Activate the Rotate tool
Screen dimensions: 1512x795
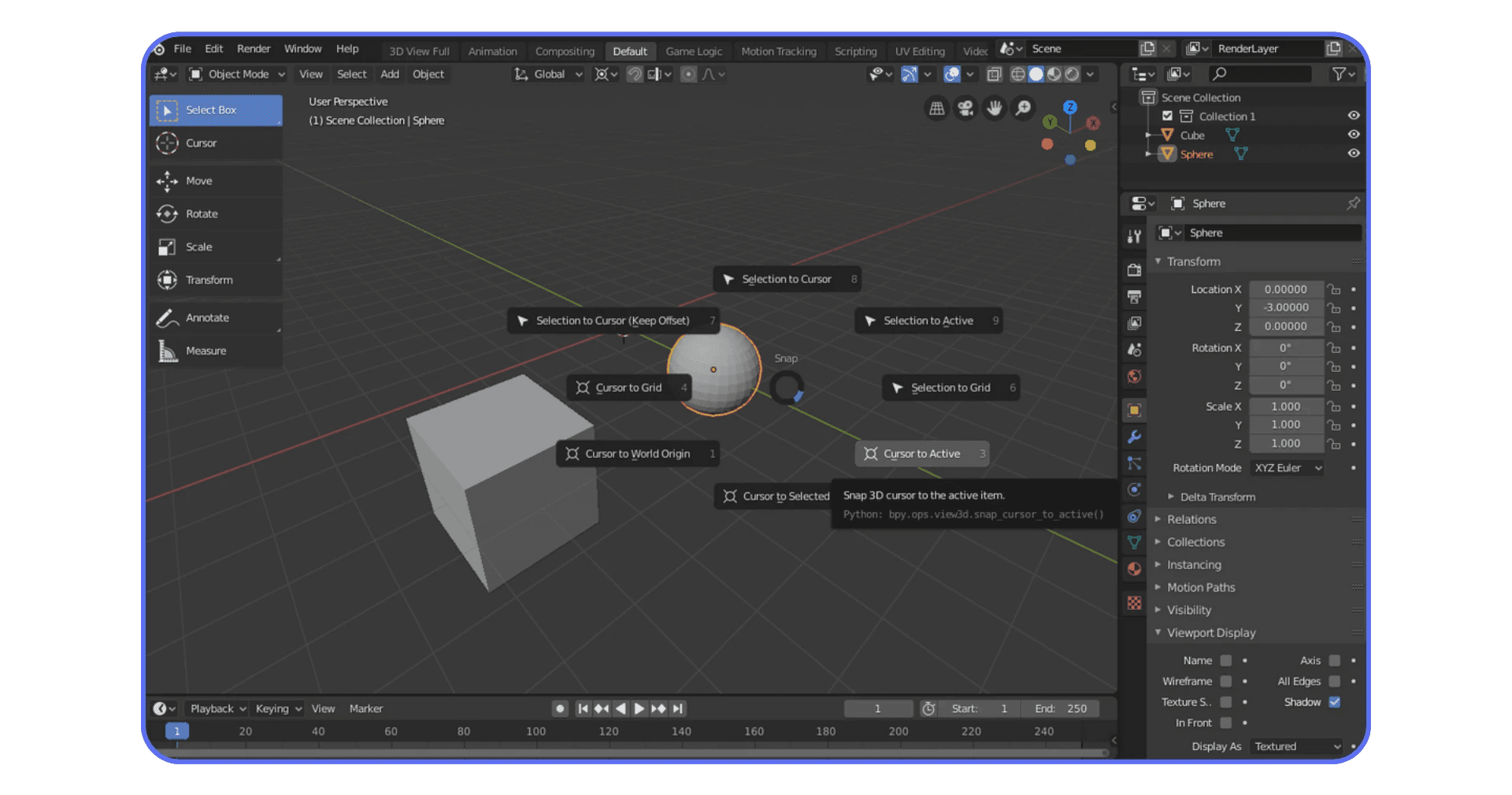point(202,214)
